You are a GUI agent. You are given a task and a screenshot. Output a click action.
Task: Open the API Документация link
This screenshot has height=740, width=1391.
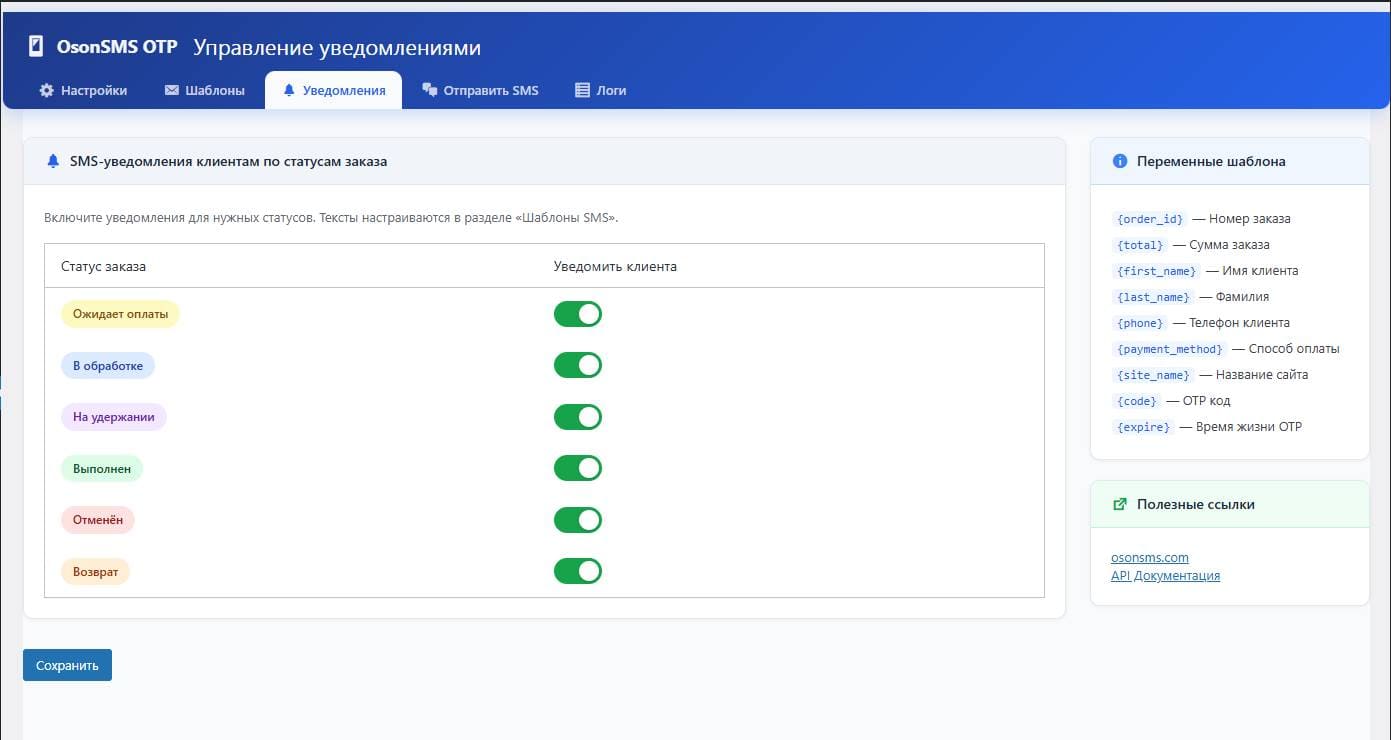[1165, 576]
